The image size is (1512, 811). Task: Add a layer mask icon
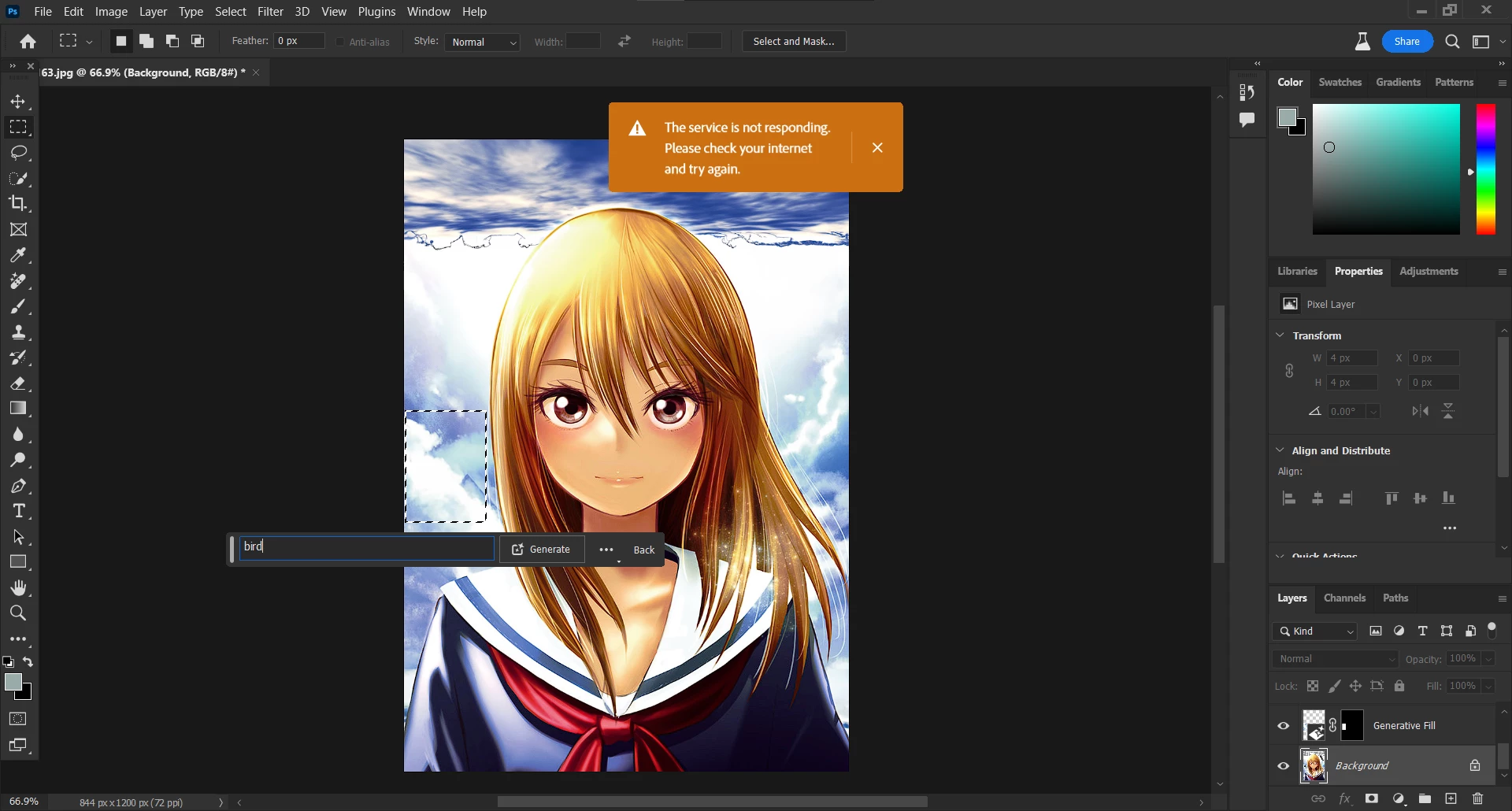[1372, 798]
